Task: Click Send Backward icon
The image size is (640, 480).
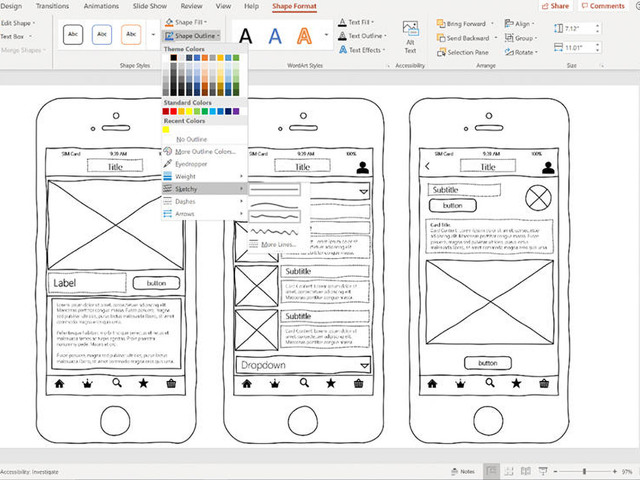Action: [441, 38]
